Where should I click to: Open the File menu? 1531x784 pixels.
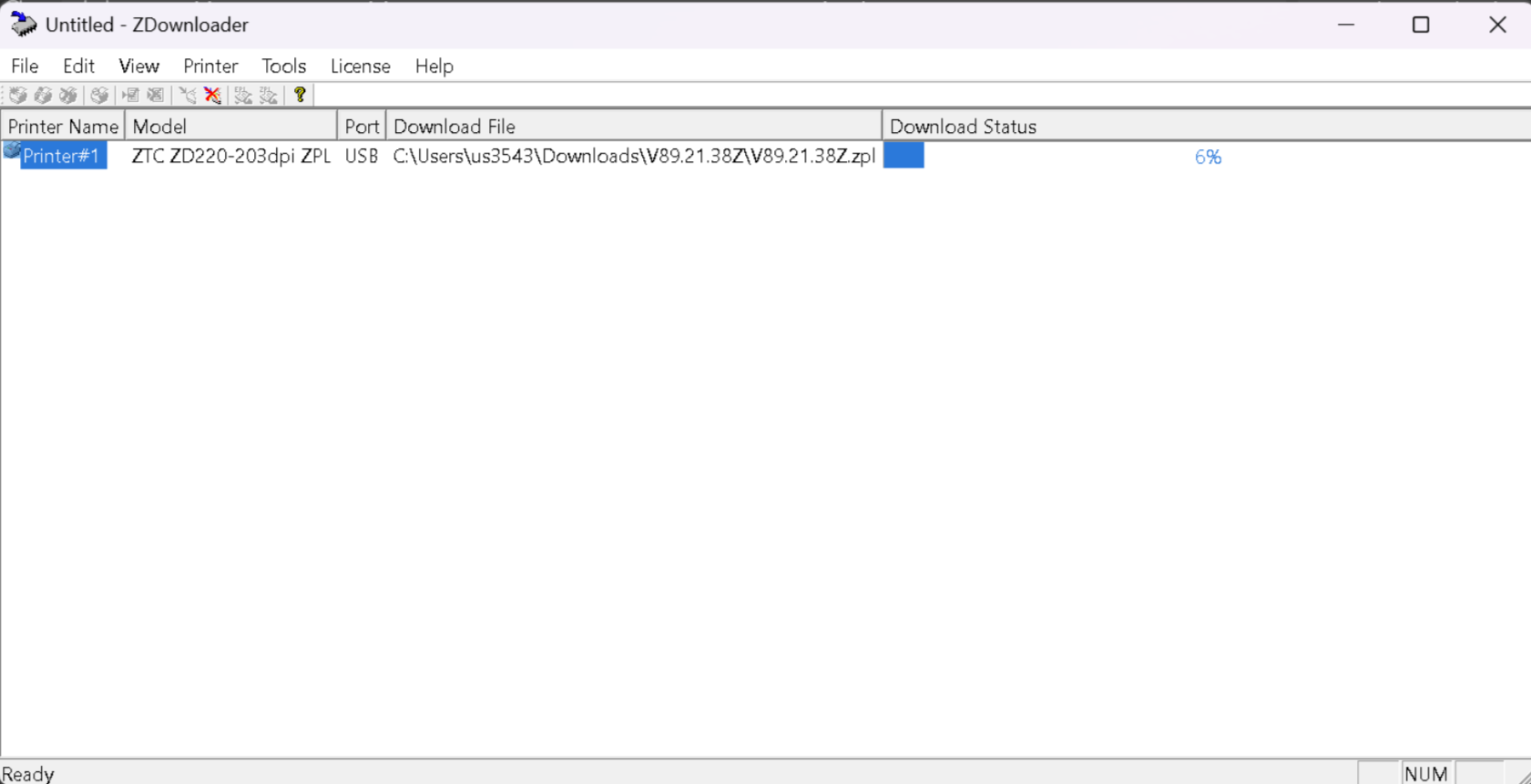[x=25, y=66]
